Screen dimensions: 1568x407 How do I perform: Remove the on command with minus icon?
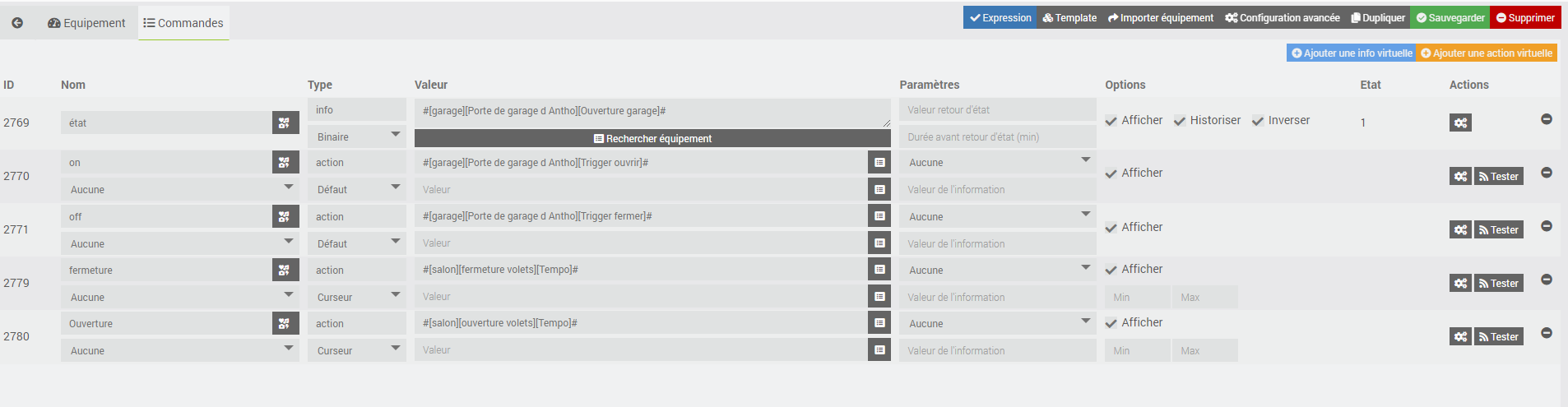[x=1547, y=173]
